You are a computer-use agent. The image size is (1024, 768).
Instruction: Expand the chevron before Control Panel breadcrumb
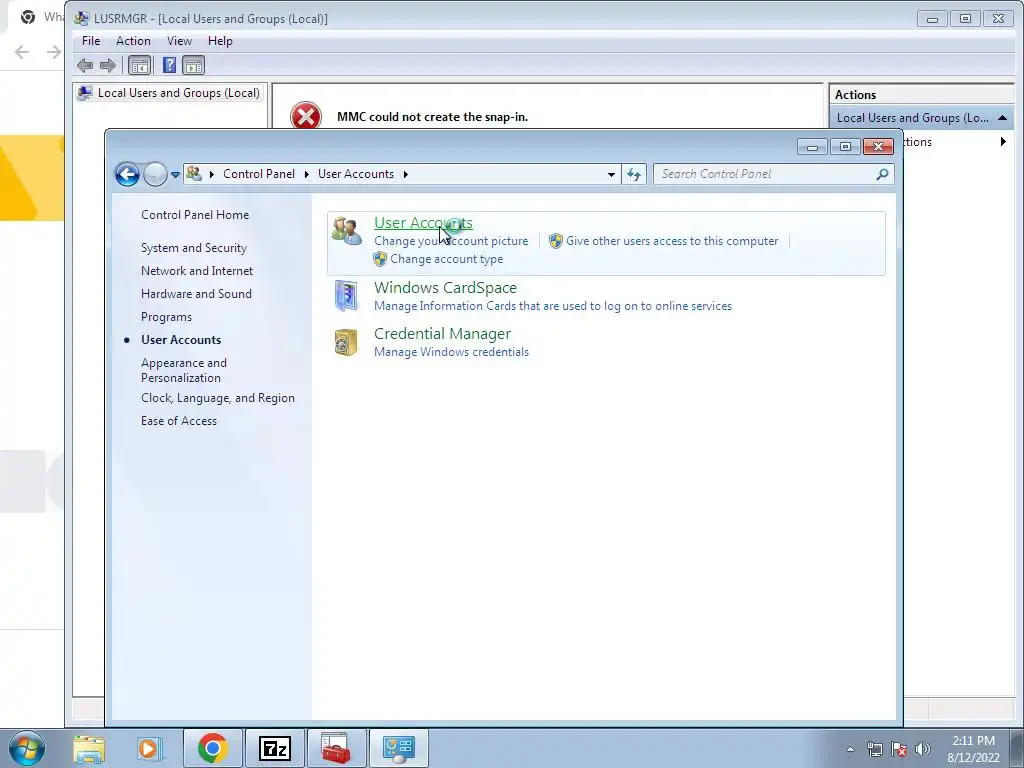click(212, 174)
